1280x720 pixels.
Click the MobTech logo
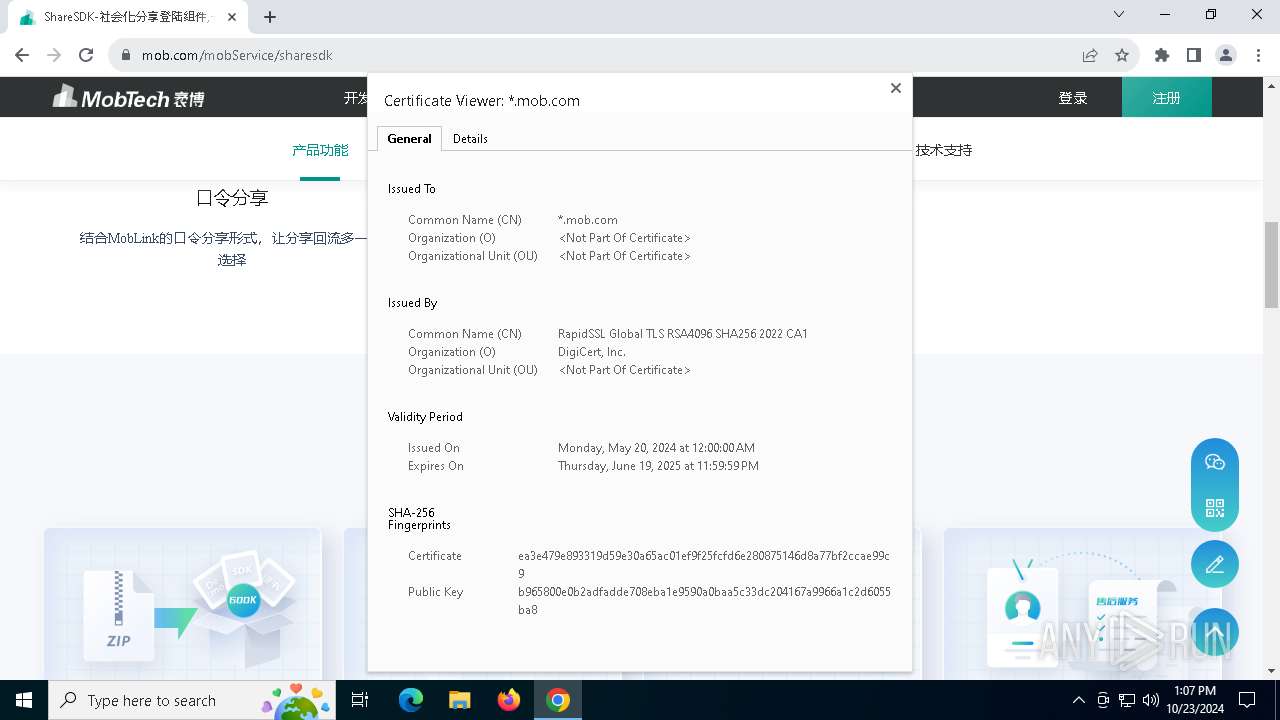[x=129, y=97]
